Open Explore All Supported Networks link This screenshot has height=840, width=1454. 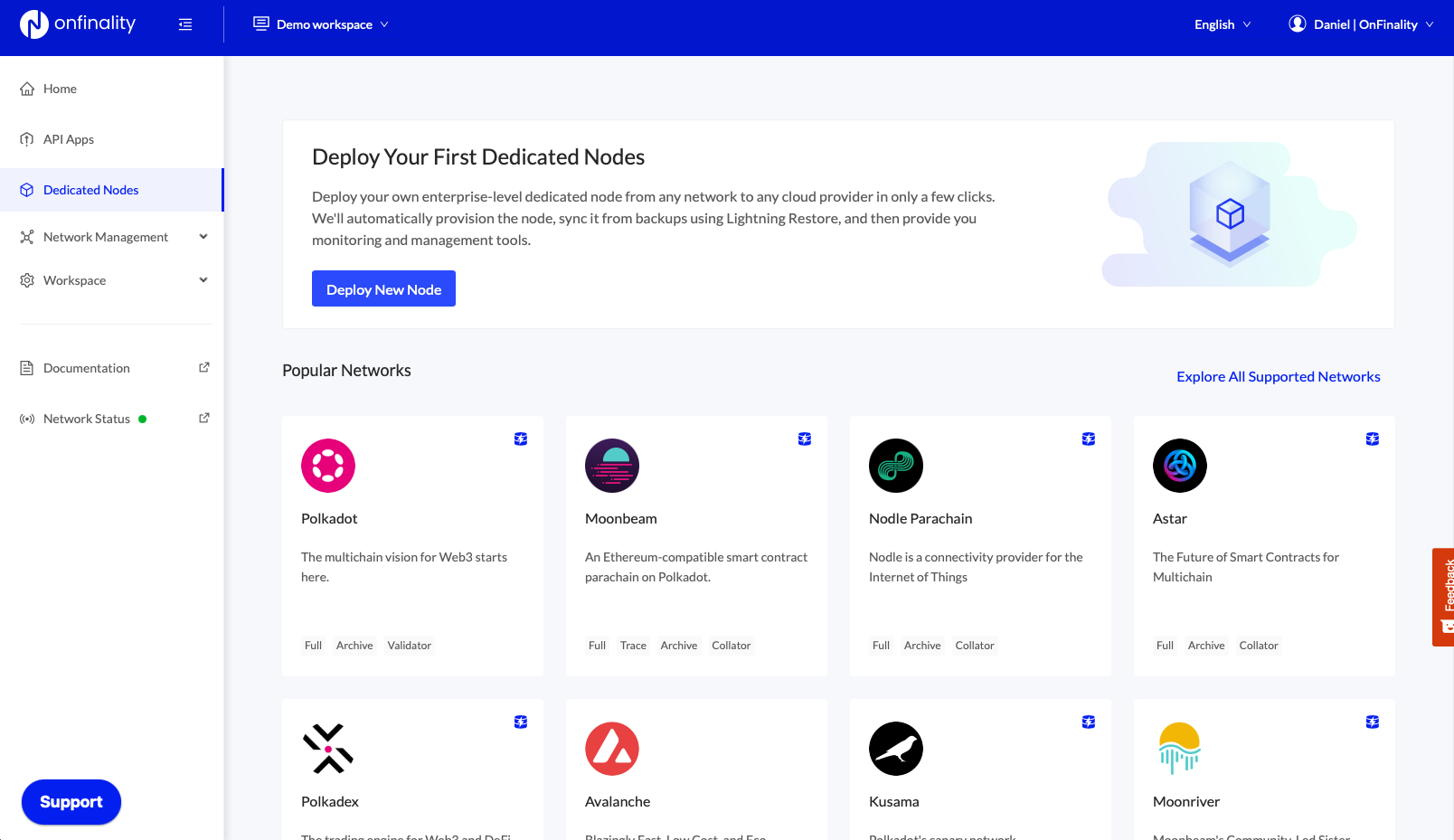1278,377
